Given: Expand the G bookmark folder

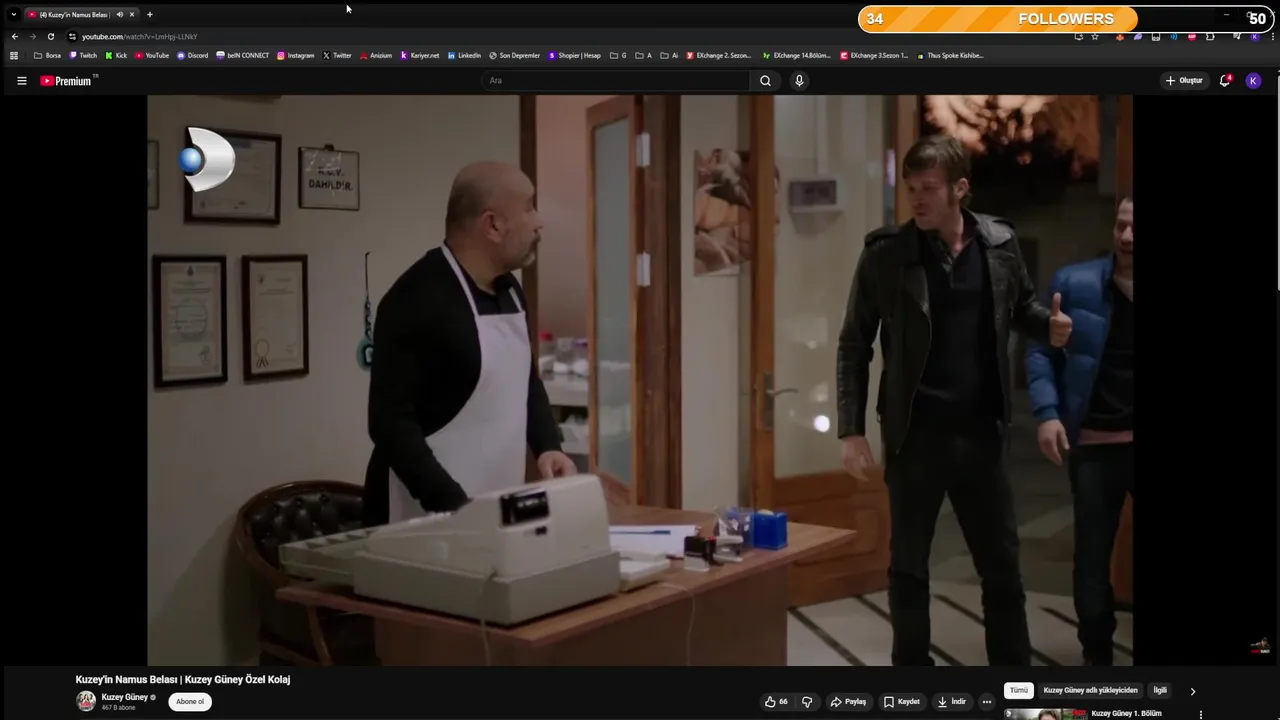Looking at the screenshot, I should point(618,56).
